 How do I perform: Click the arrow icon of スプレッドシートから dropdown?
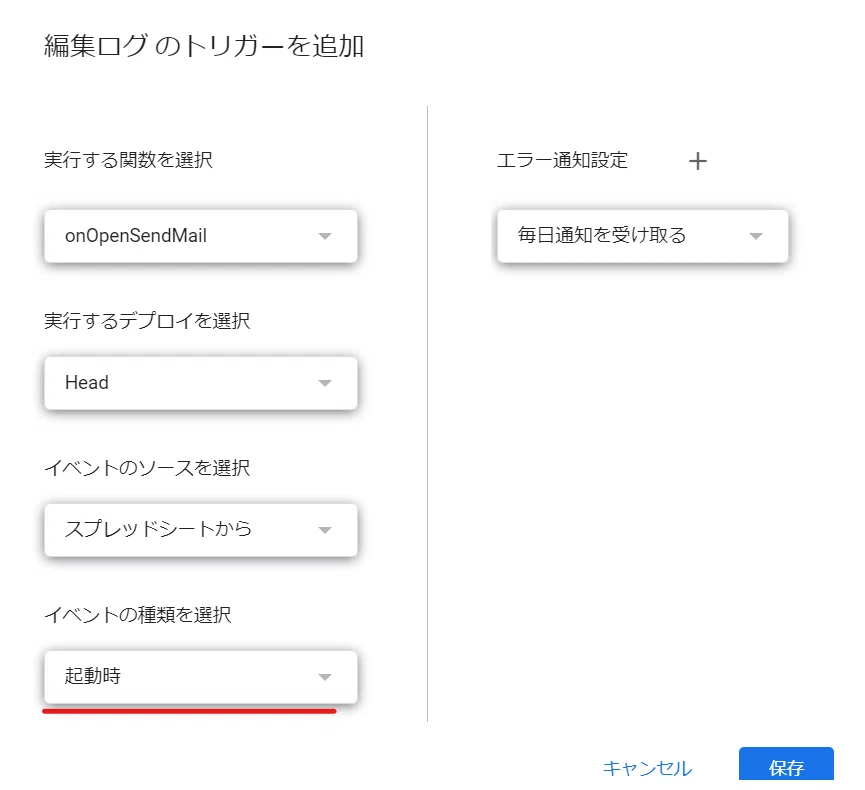pyautogui.click(x=325, y=530)
